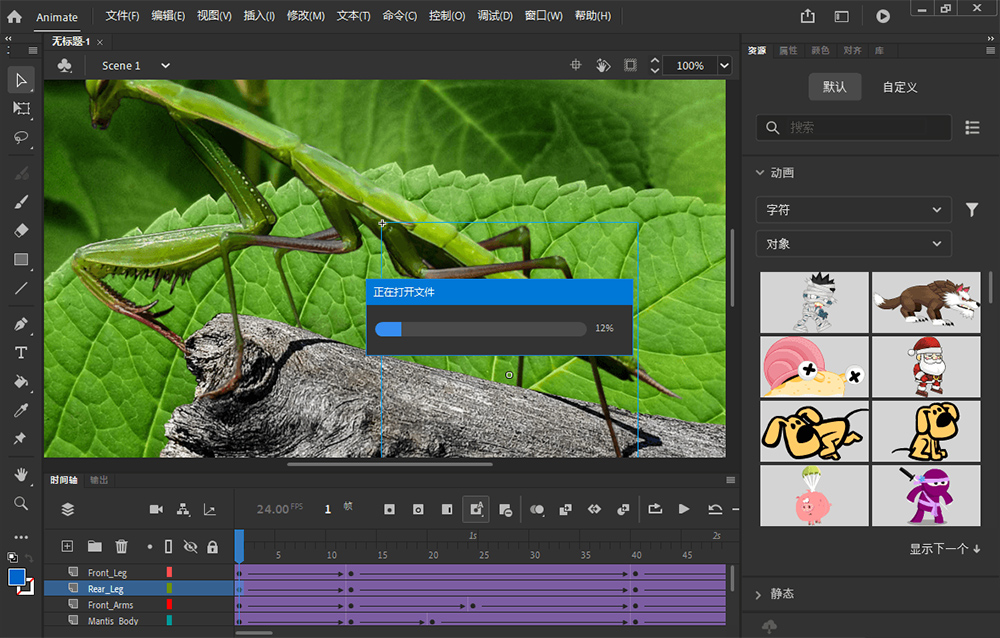Open the 修改 menu
This screenshot has width=1000, height=638.
click(305, 16)
